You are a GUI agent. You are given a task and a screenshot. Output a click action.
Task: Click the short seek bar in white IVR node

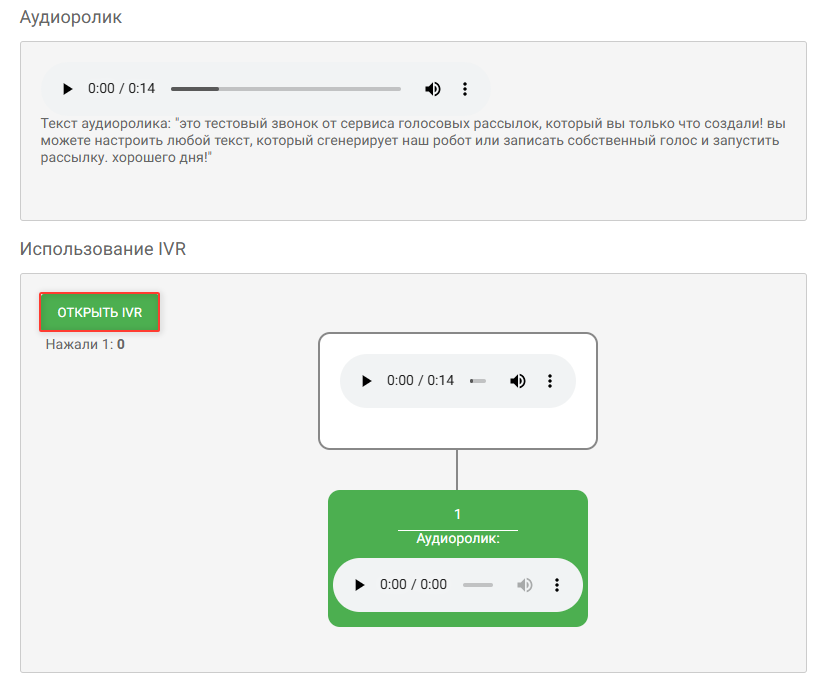(478, 381)
